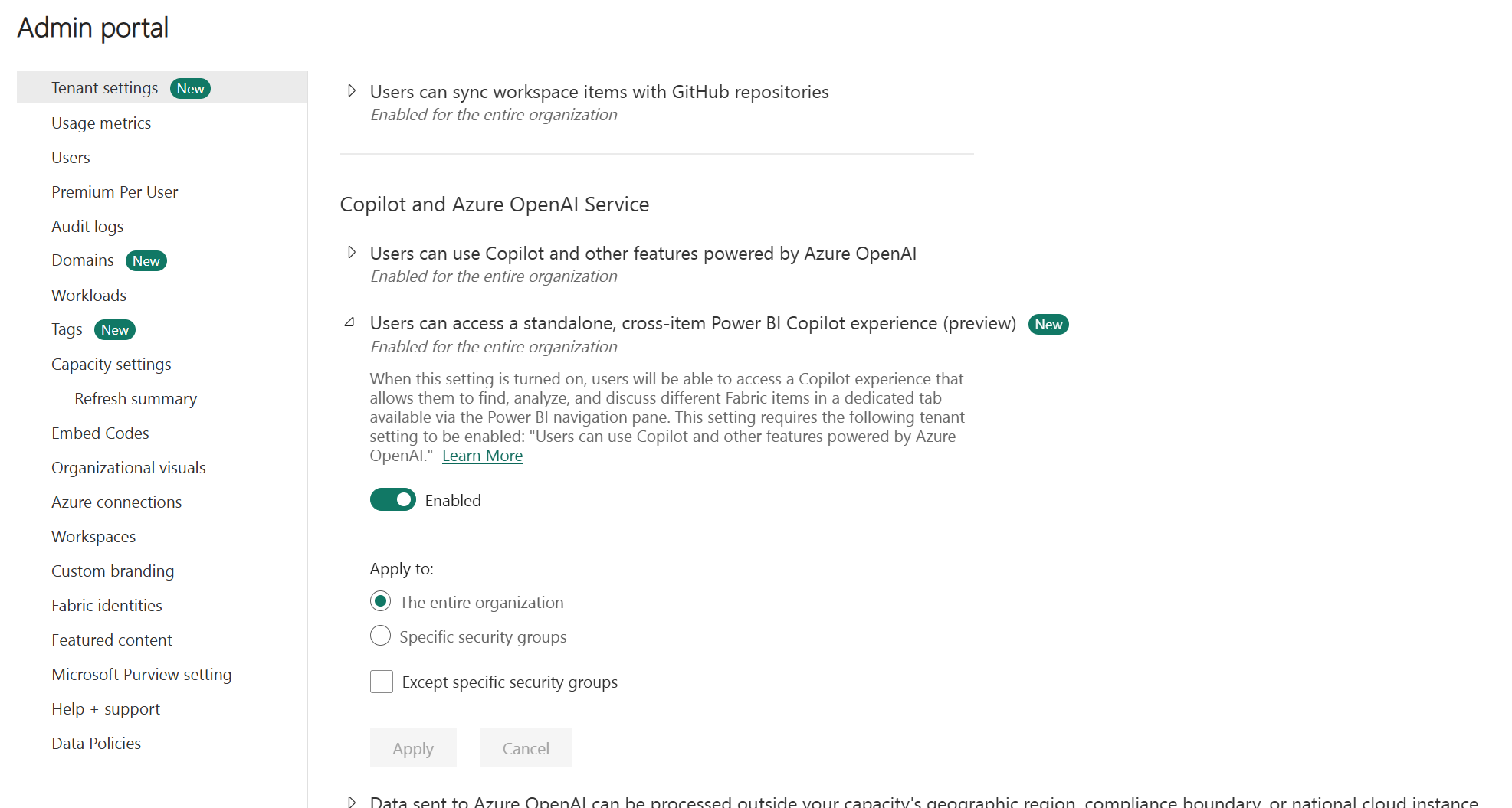Image resolution: width=1512 pixels, height=808 pixels.
Task: Collapse the standalone Power BI Copilot experience setting
Action: tap(349, 322)
